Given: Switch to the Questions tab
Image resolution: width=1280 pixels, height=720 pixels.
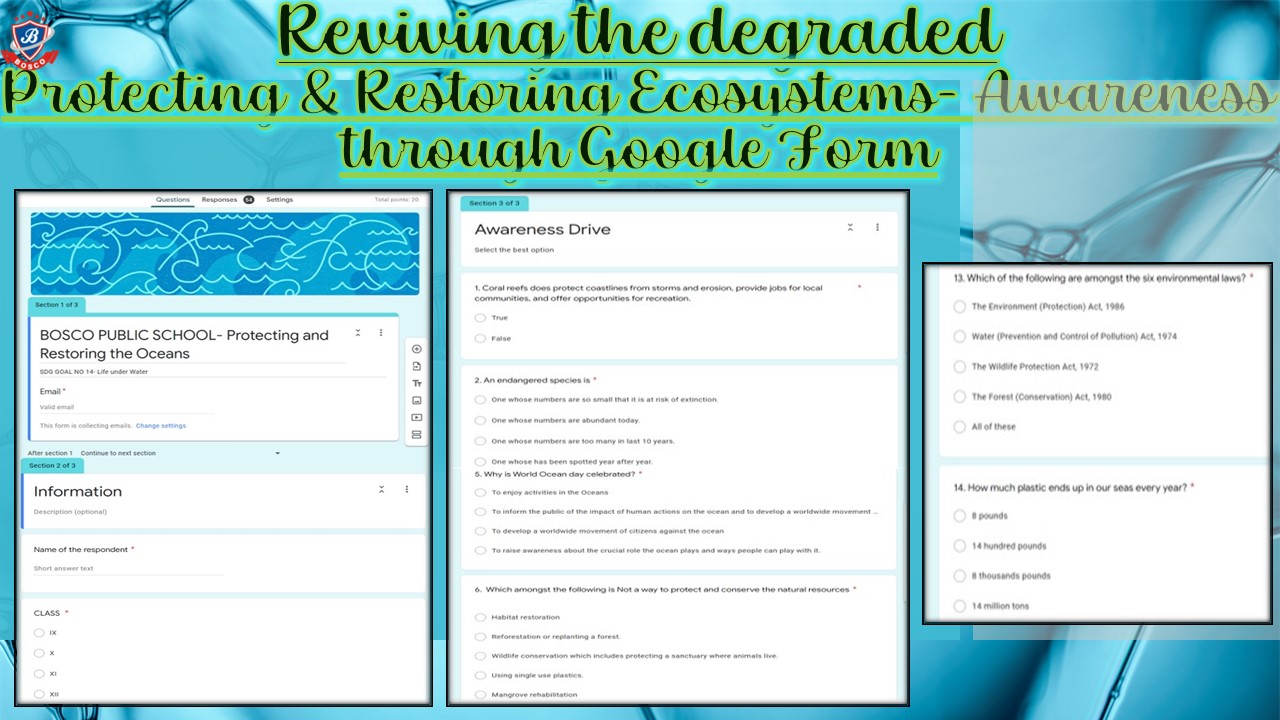Looking at the screenshot, I should point(173,200).
